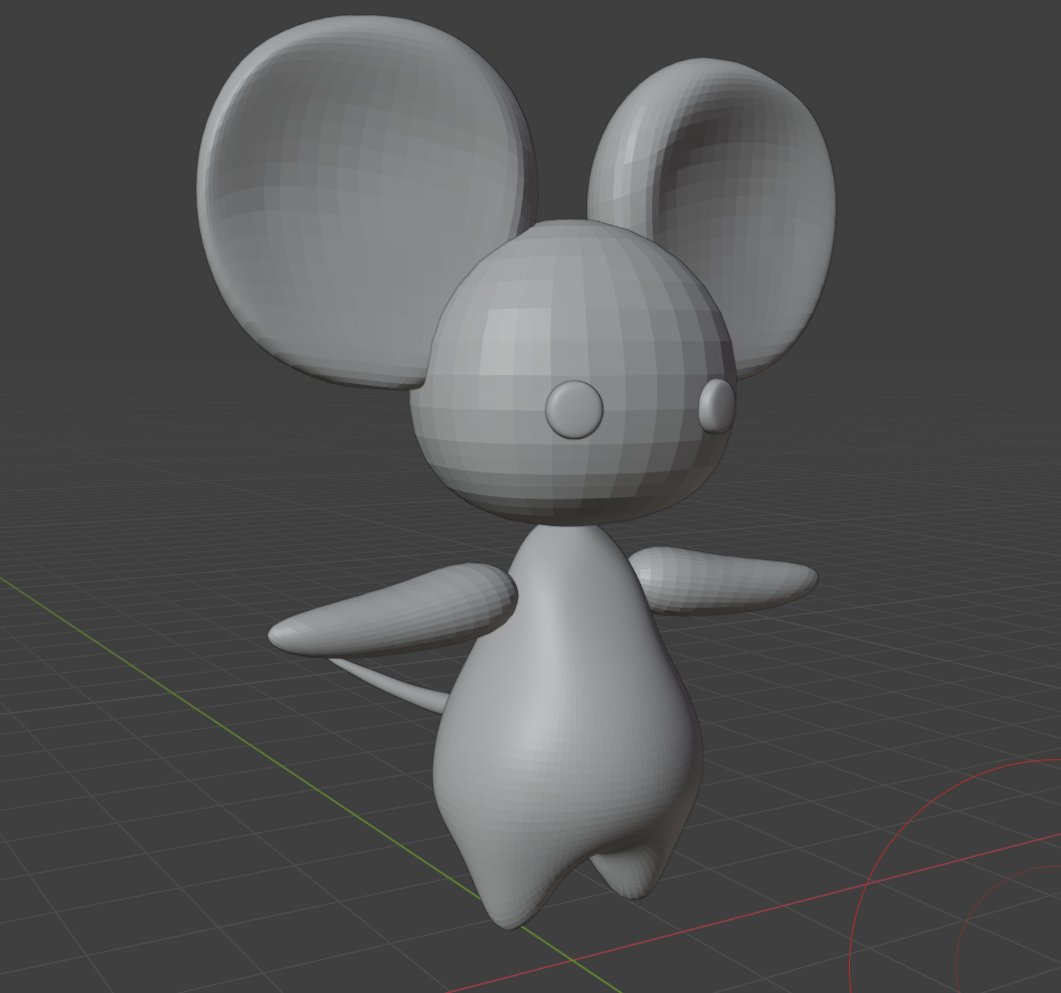Select the arm extending to the right

(x=724, y=580)
